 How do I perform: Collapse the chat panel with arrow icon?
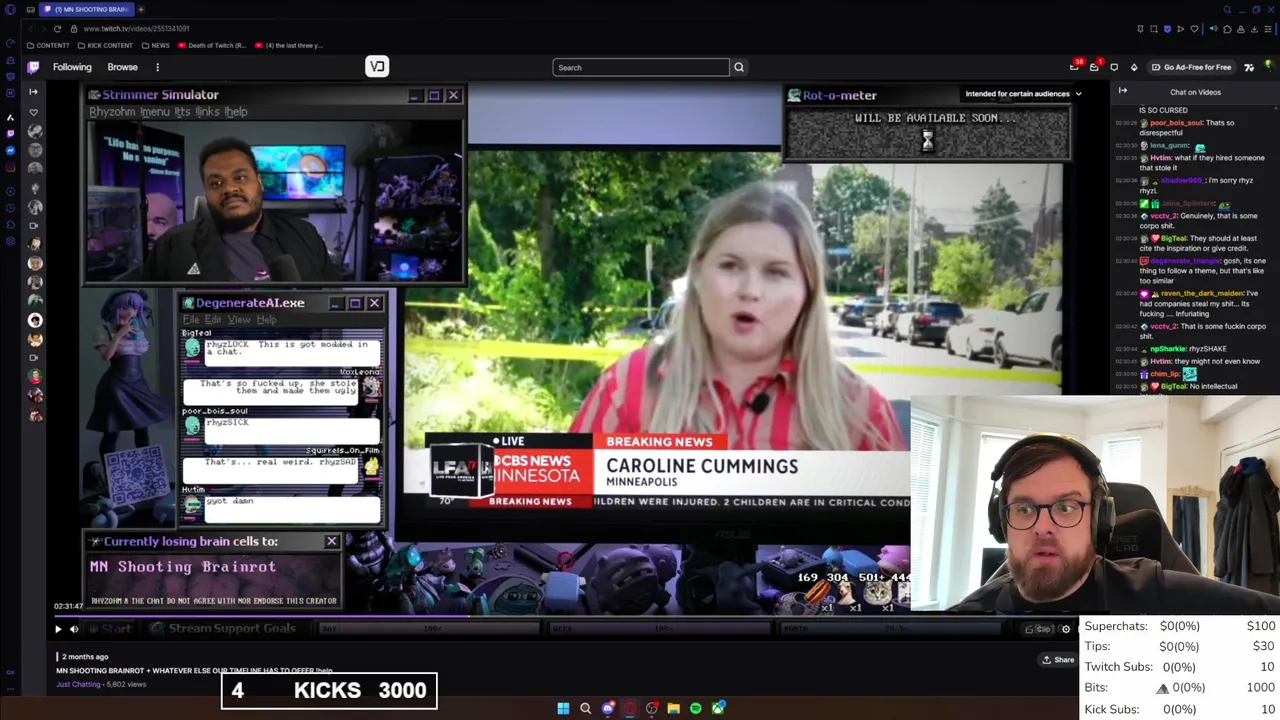pos(1122,91)
